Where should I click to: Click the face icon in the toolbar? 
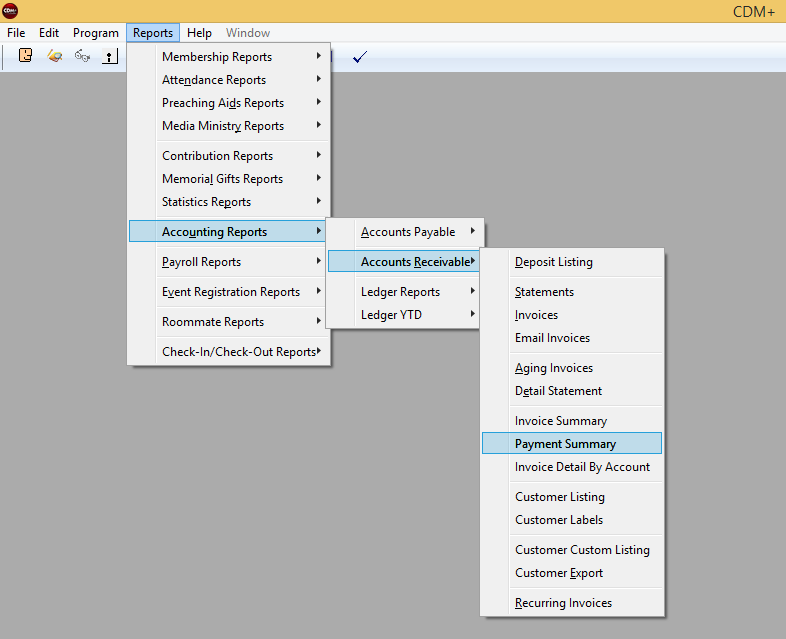(26, 56)
